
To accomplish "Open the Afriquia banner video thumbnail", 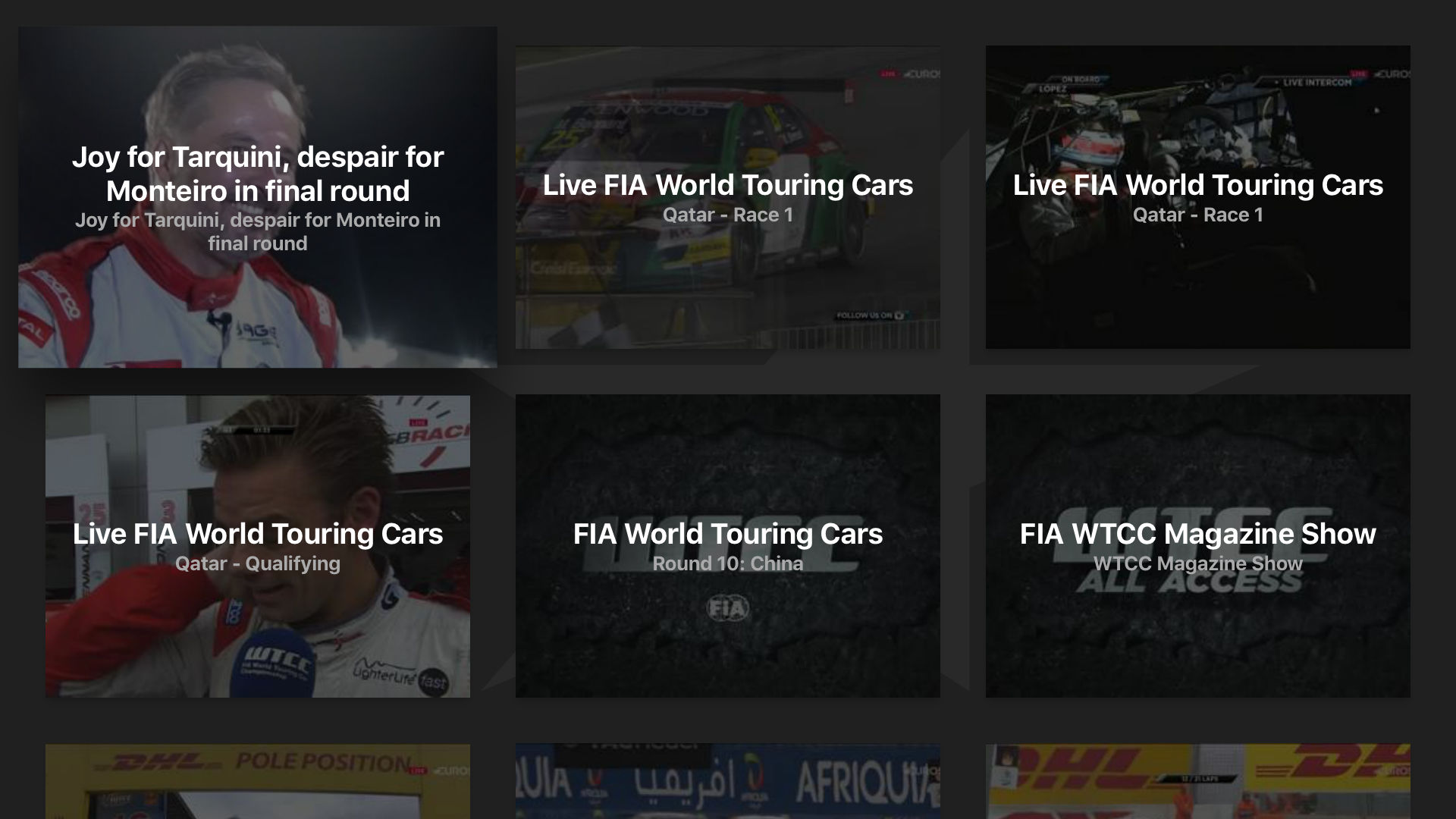I will tap(728, 781).
